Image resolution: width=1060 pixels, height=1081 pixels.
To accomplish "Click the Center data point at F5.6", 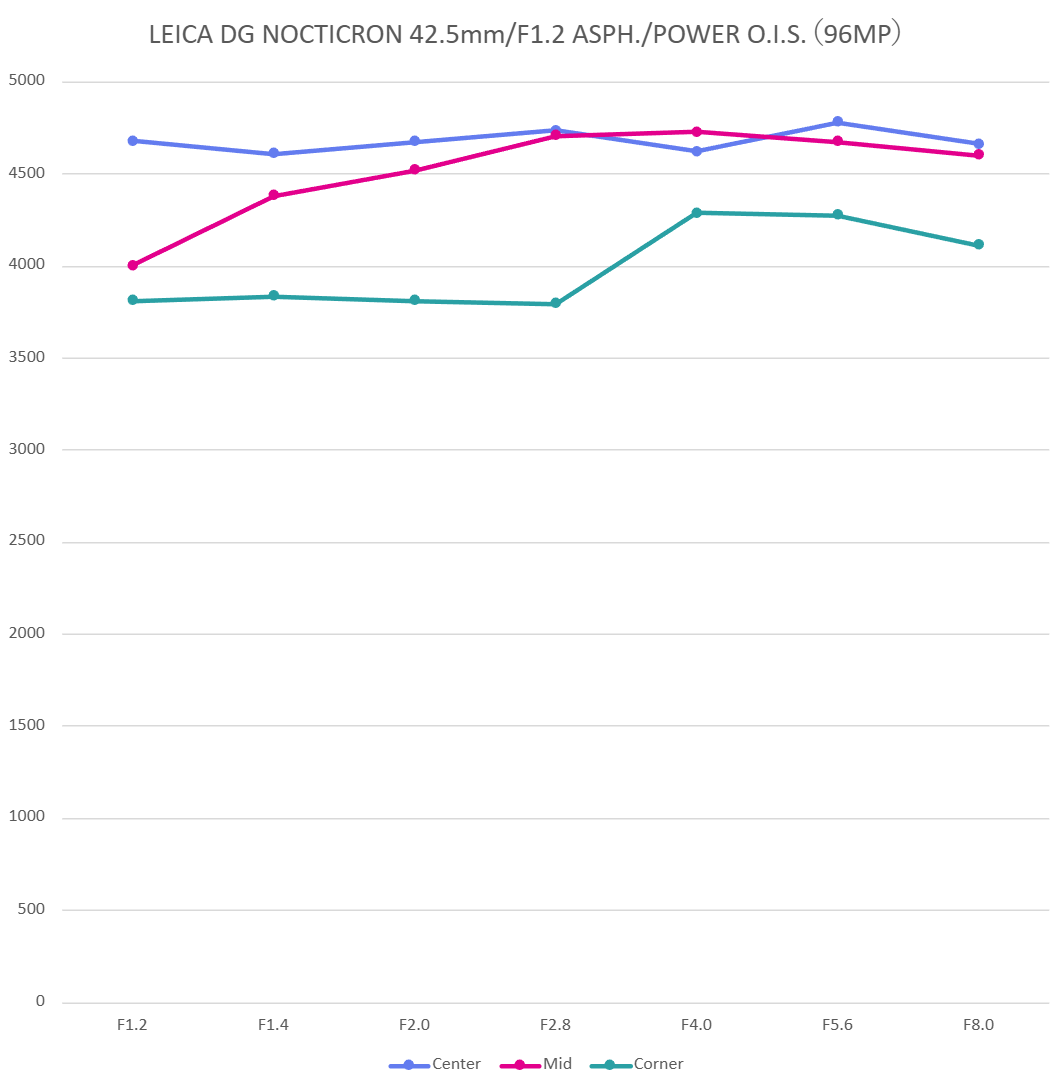I will tap(837, 122).
